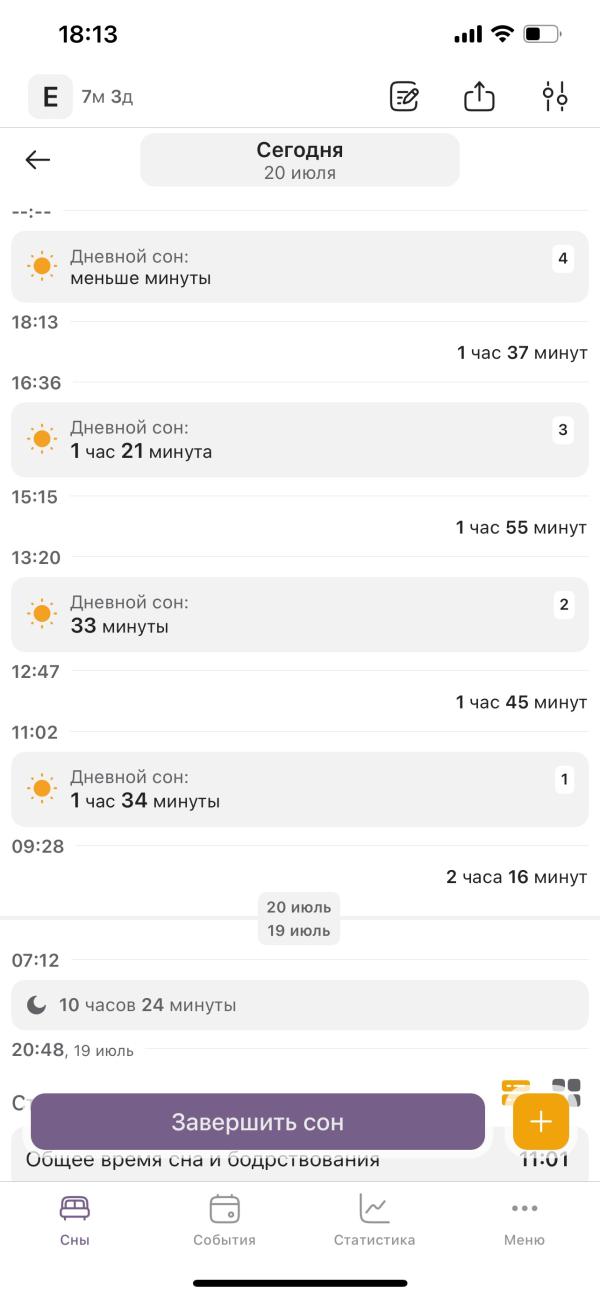The image size is (600, 1297).
Task: Tap the share export icon
Action: (x=480, y=97)
